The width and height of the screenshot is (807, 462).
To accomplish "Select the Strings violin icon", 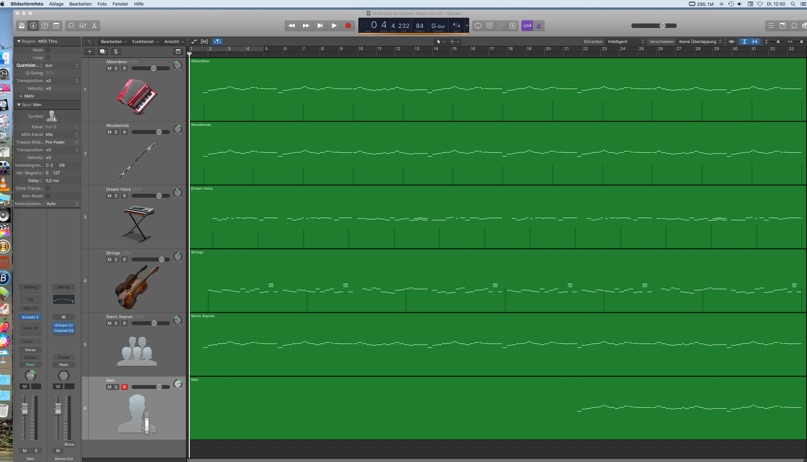I will [137, 287].
